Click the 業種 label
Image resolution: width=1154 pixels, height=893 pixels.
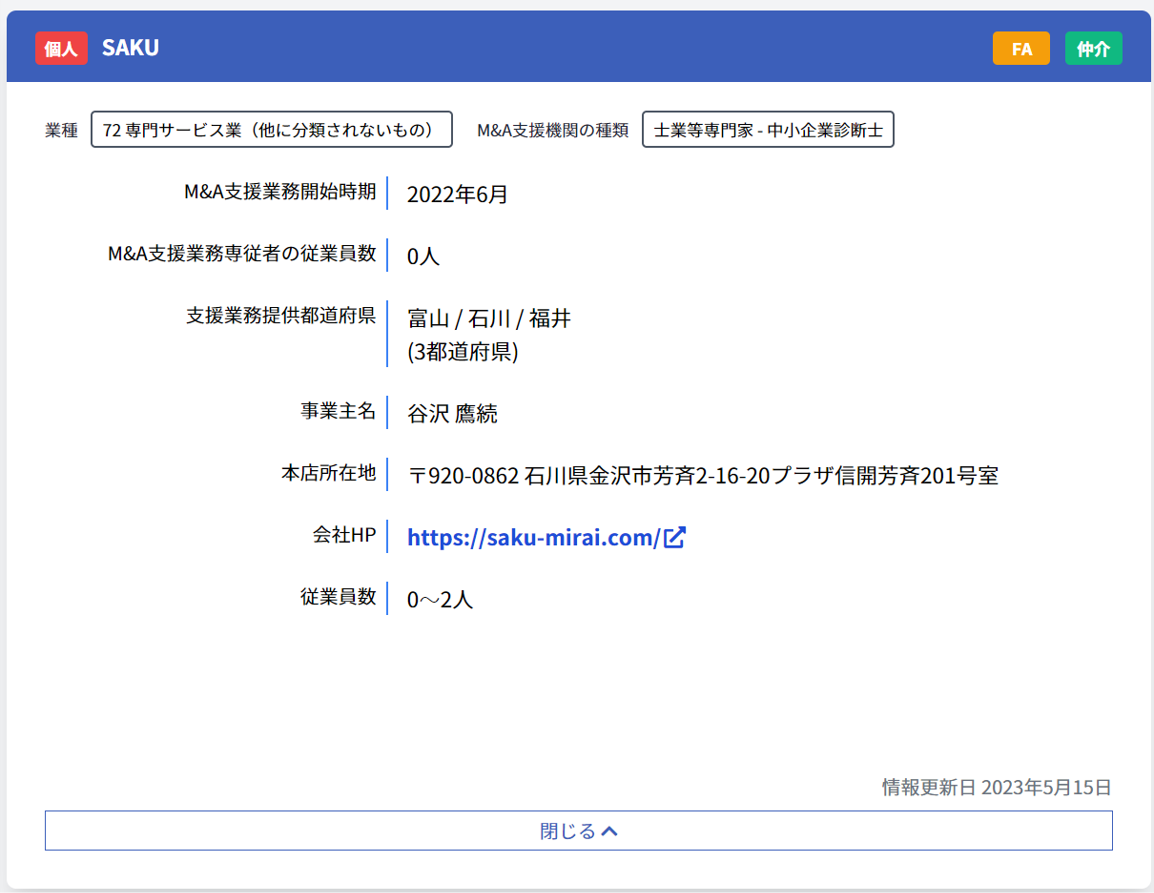pyautogui.click(x=61, y=130)
